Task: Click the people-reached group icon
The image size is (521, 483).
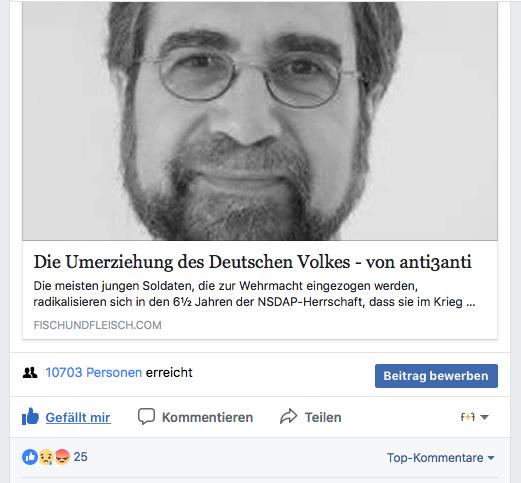Action: [x=30, y=372]
